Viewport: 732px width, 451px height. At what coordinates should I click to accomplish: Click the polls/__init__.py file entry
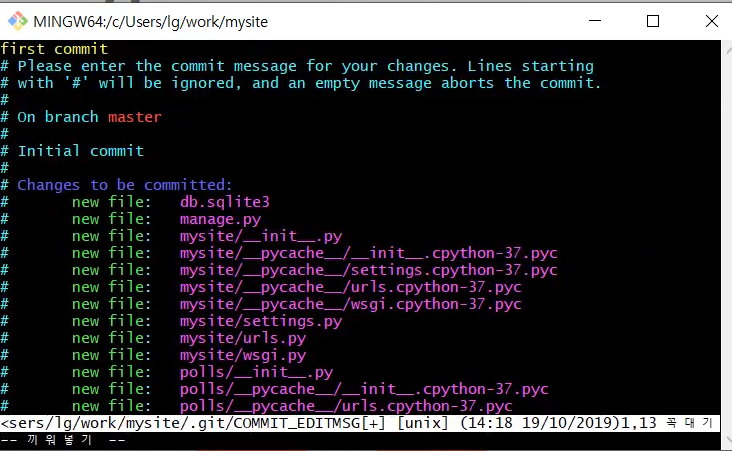pyautogui.click(x=256, y=372)
